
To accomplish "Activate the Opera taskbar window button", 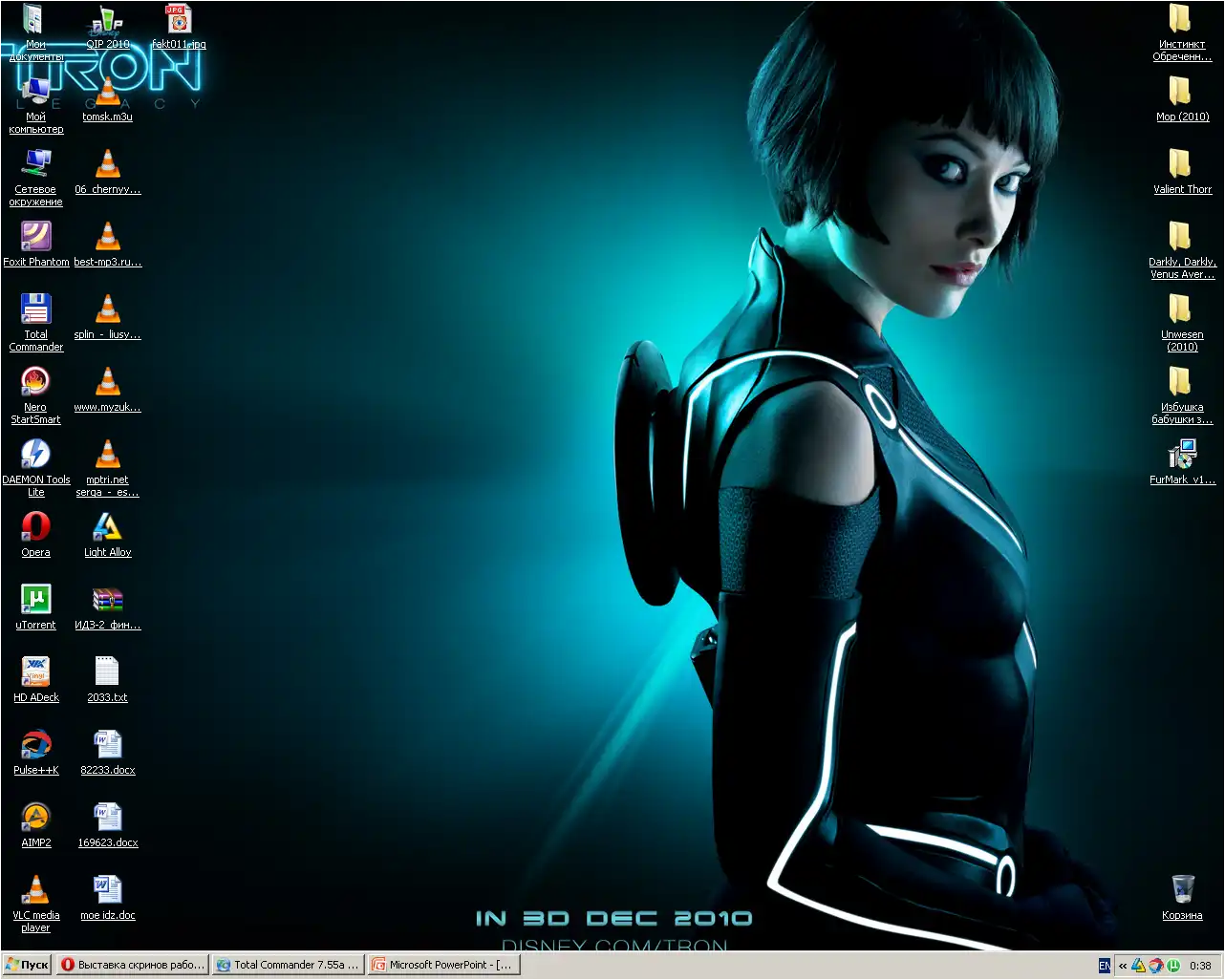I will click(133, 965).
